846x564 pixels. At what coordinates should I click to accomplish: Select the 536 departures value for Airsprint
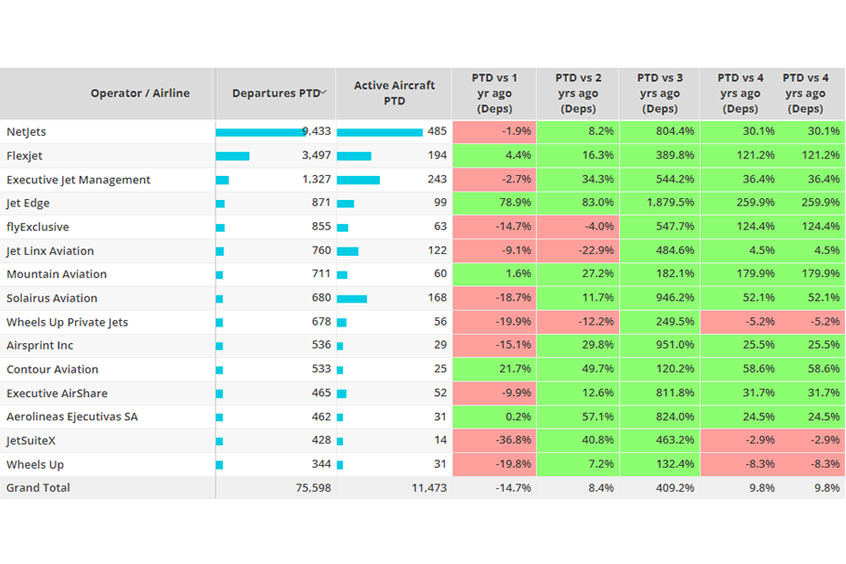coord(321,345)
